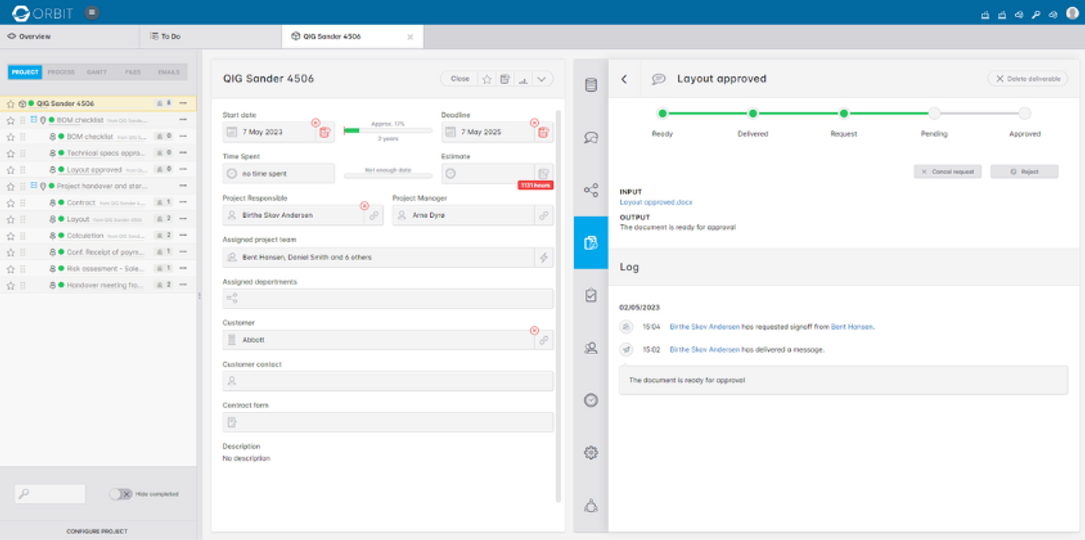Expand the chevron dropdown next to Close

541,79
